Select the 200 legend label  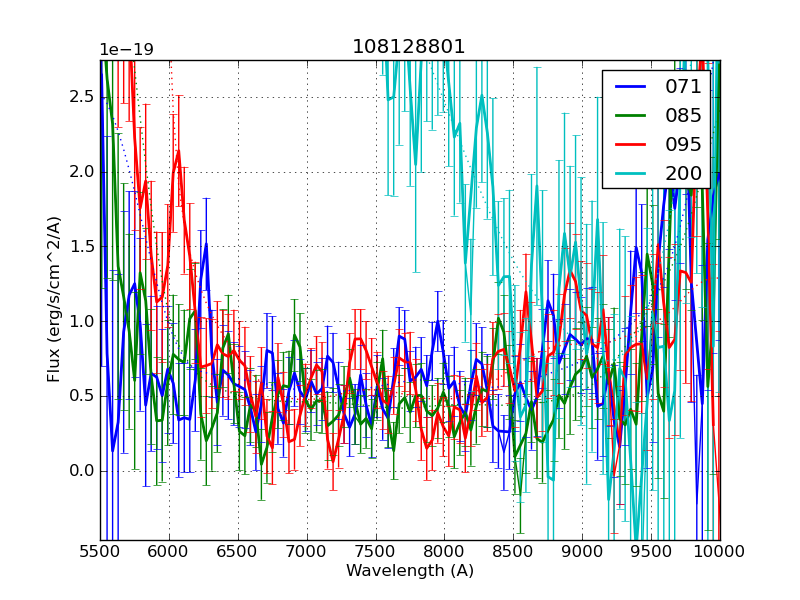(684, 174)
